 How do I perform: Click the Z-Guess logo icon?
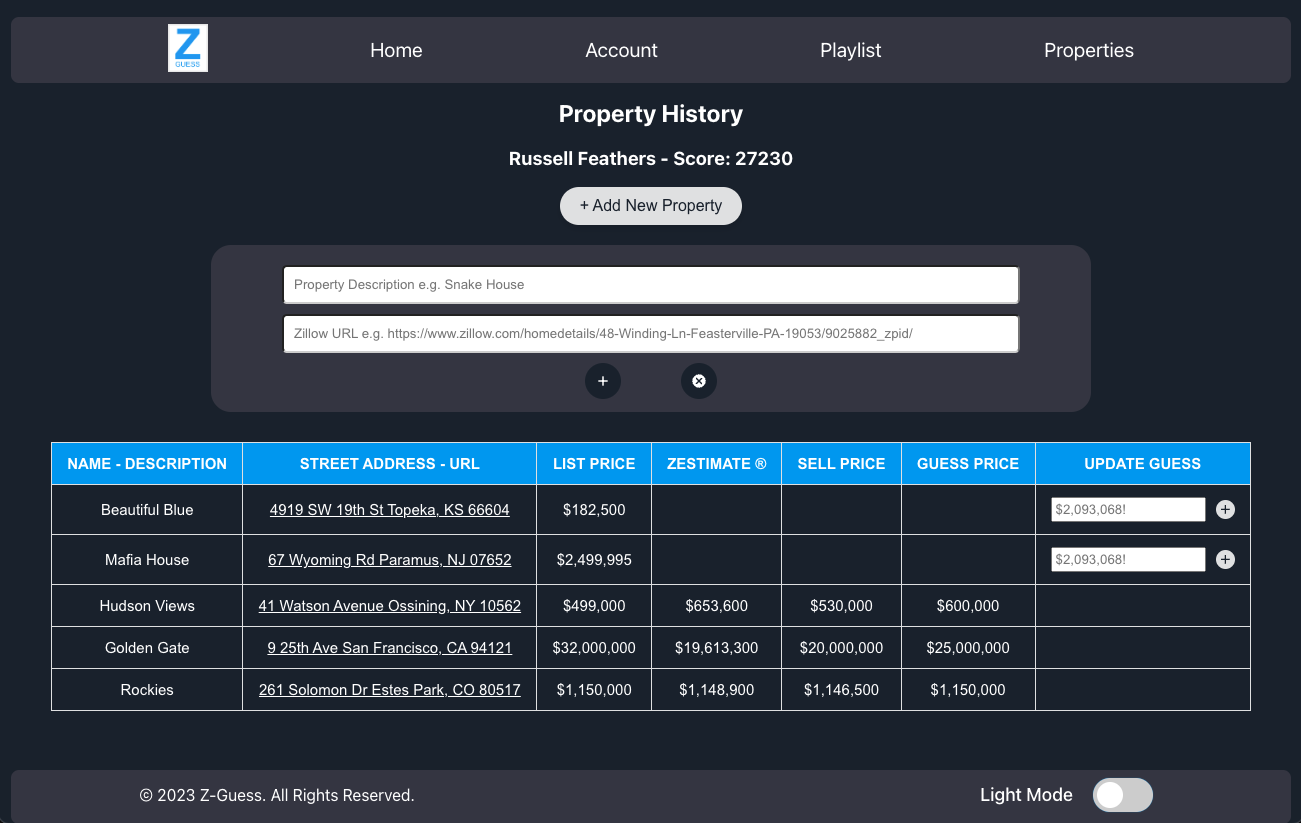tap(188, 49)
